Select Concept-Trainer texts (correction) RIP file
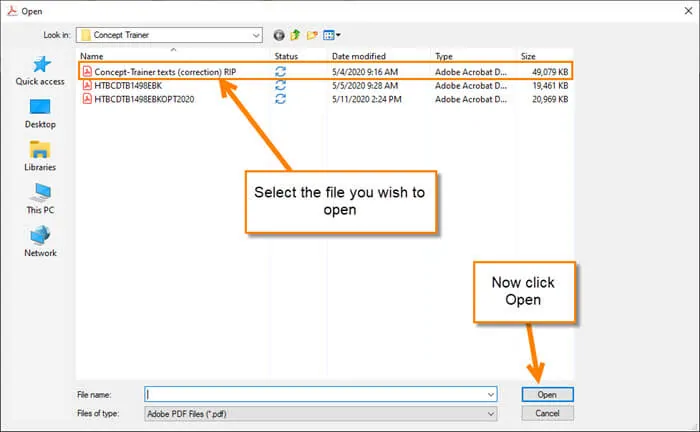The width and height of the screenshot is (700, 432). point(165,72)
